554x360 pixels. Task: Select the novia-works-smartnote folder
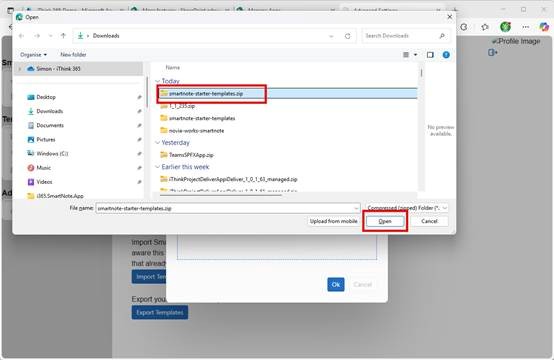(x=196, y=130)
